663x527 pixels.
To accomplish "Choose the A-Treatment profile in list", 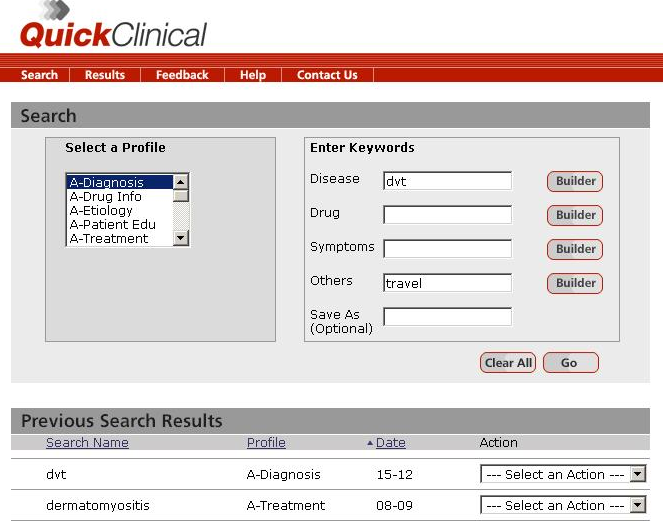I will (x=109, y=239).
